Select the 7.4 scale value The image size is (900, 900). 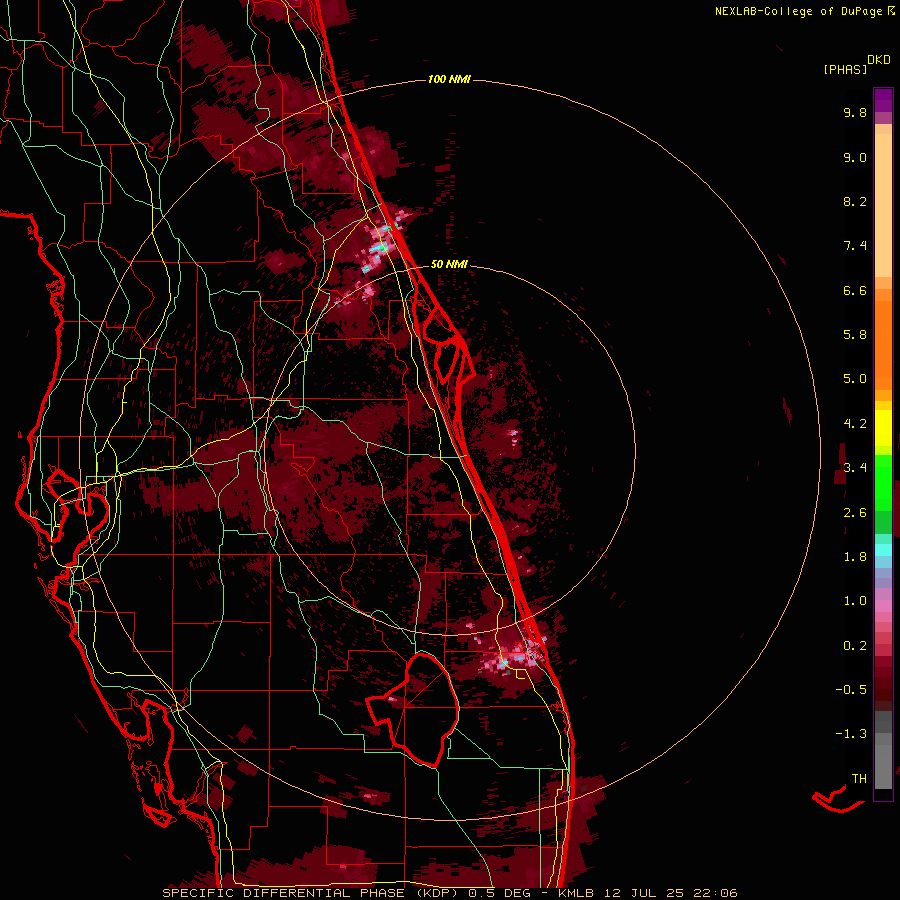click(x=855, y=246)
